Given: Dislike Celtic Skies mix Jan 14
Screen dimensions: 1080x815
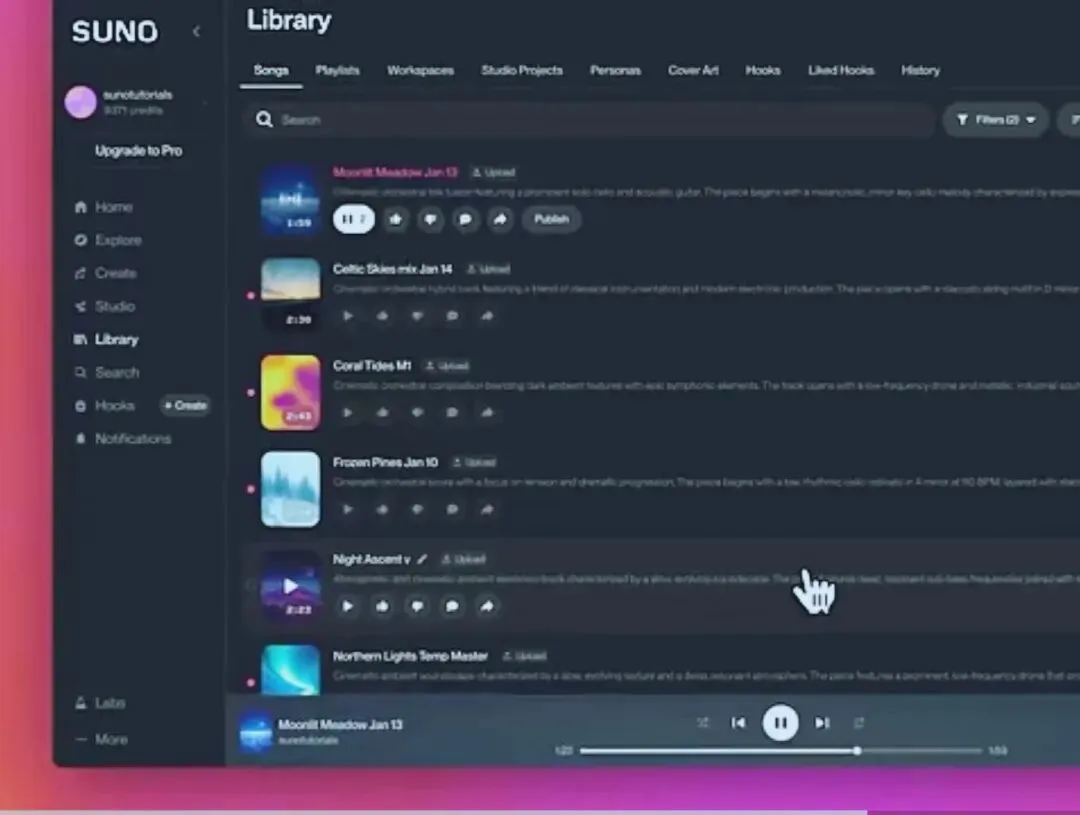Looking at the screenshot, I should click(x=417, y=316).
